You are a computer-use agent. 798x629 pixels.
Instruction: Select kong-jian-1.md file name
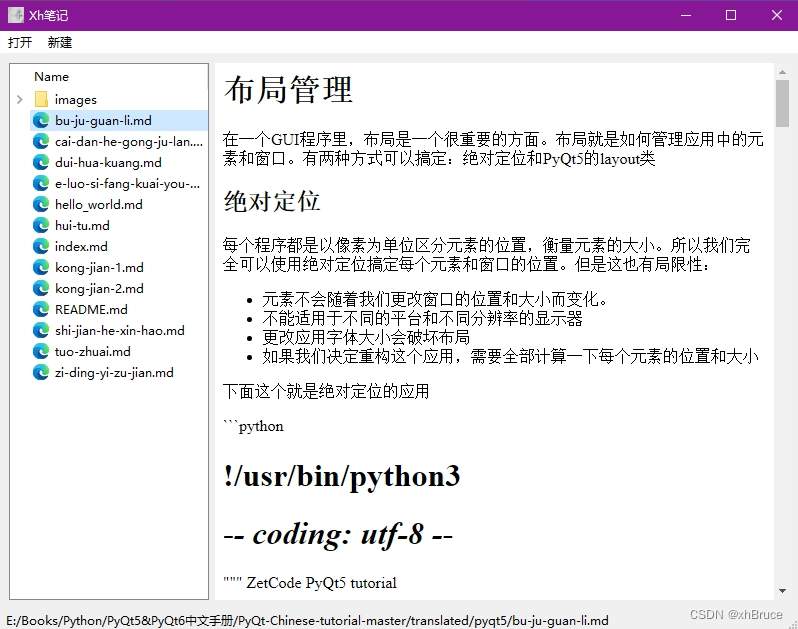[99, 267]
